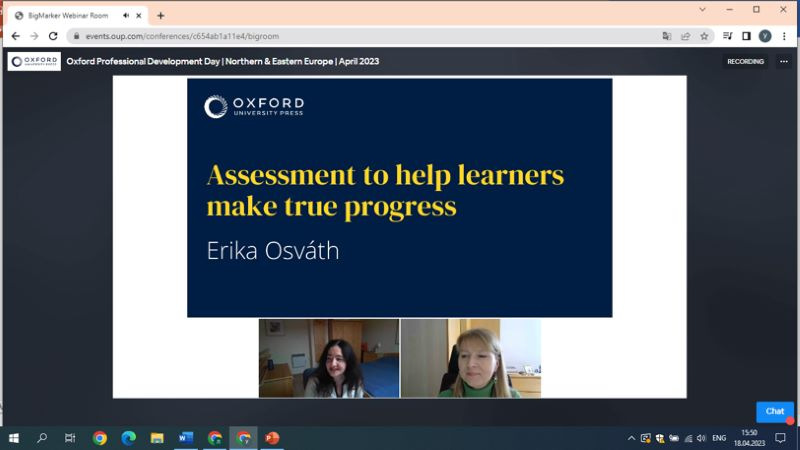Open Windows taskbar search
This screenshot has height=450, width=800.
point(42,438)
